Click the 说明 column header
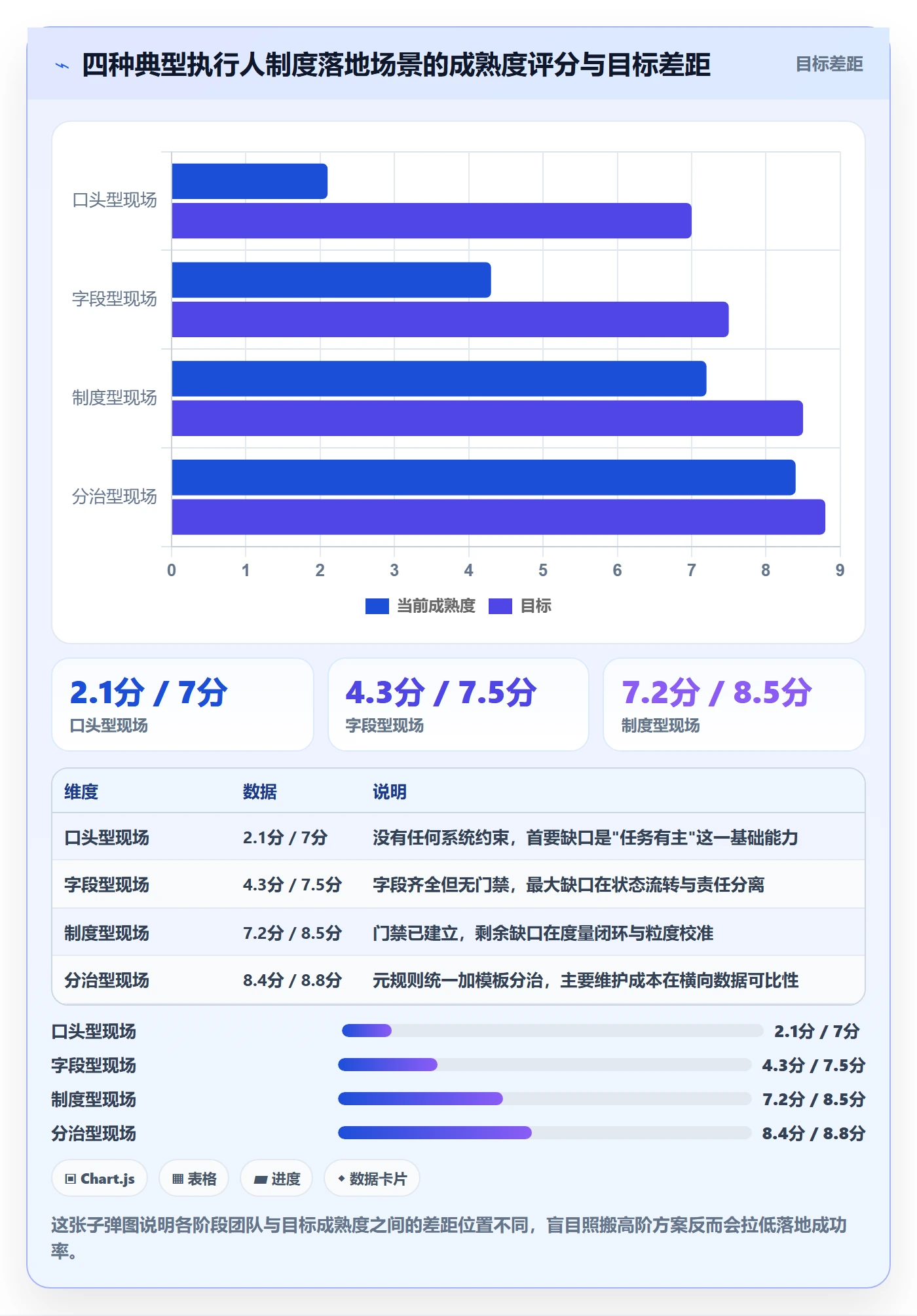The image size is (917, 1316). pyautogui.click(x=390, y=792)
